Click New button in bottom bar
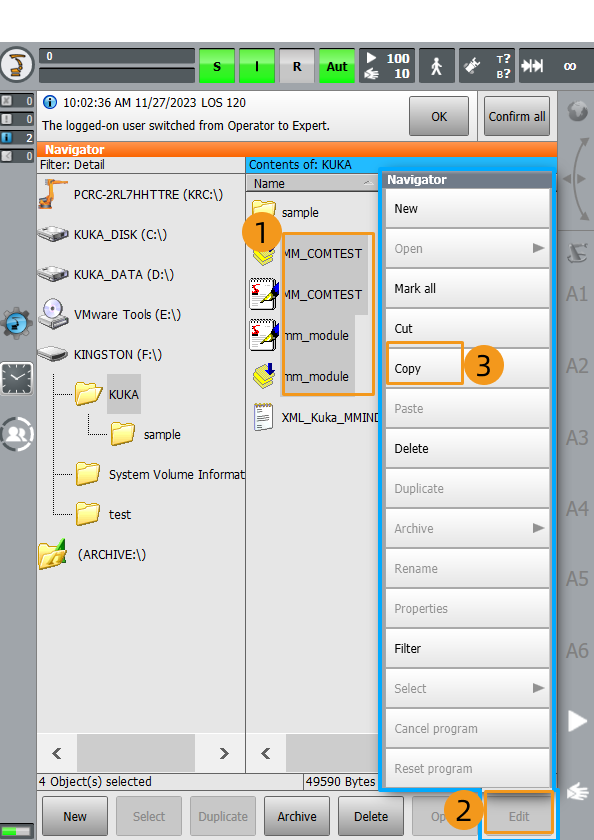594x840 pixels. (x=75, y=816)
